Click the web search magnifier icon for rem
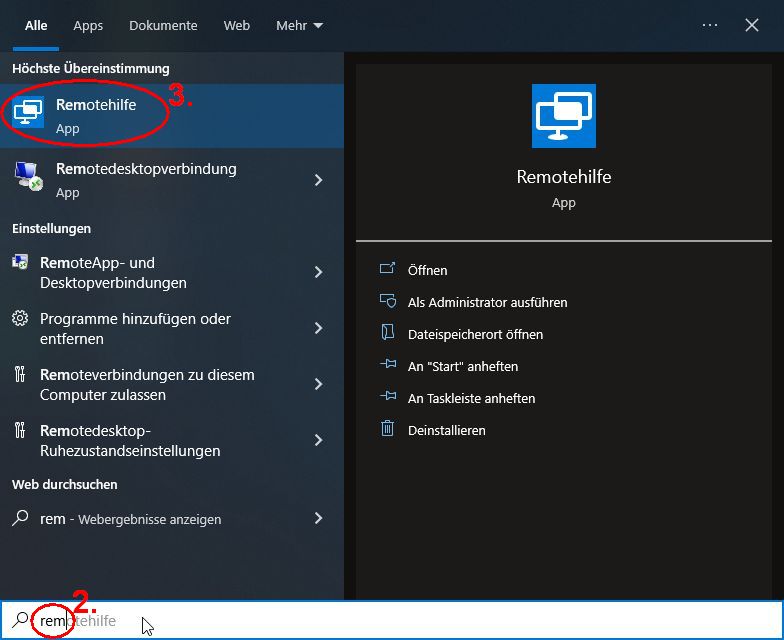Image resolution: width=784 pixels, height=640 pixels. pos(20,518)
